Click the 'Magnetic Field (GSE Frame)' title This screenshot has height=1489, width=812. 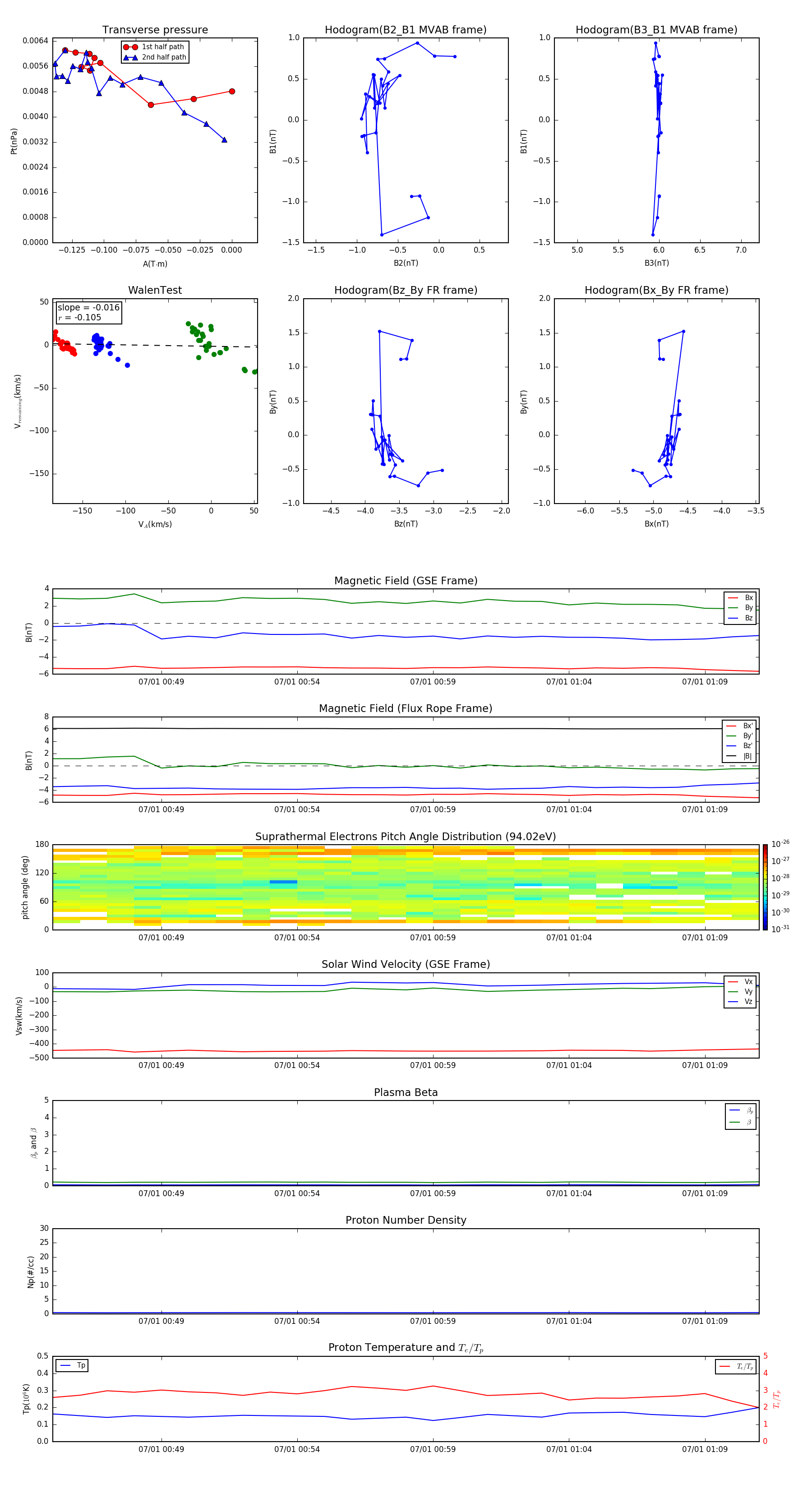tap(406, 581)
